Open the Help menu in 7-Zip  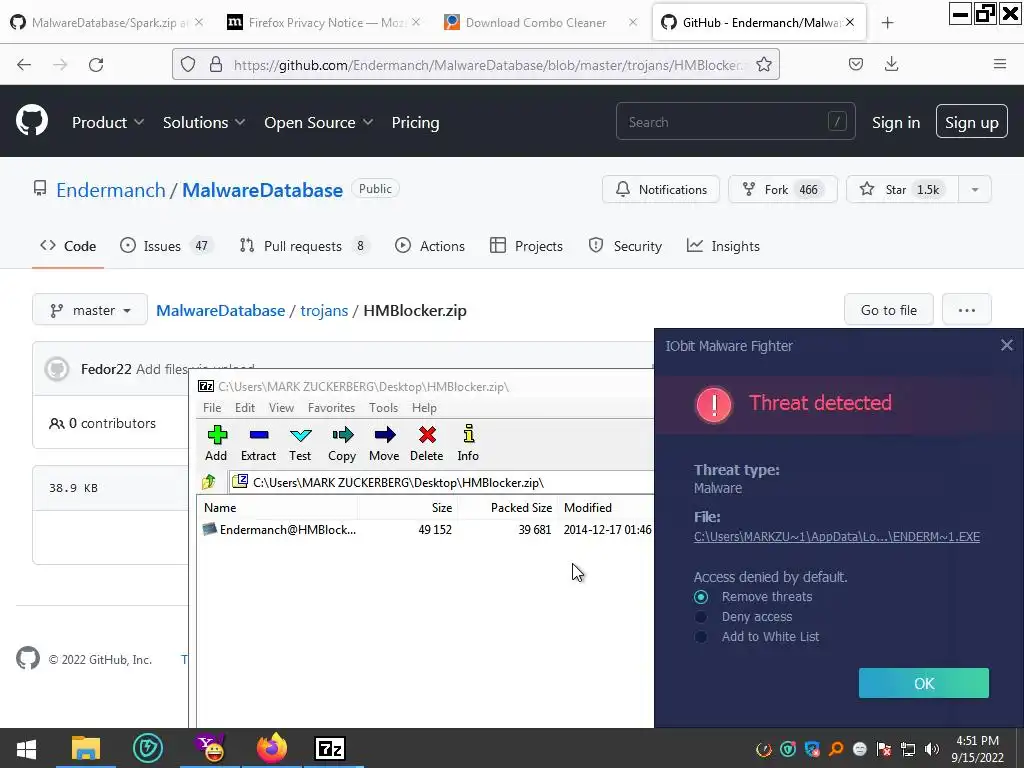424,408
